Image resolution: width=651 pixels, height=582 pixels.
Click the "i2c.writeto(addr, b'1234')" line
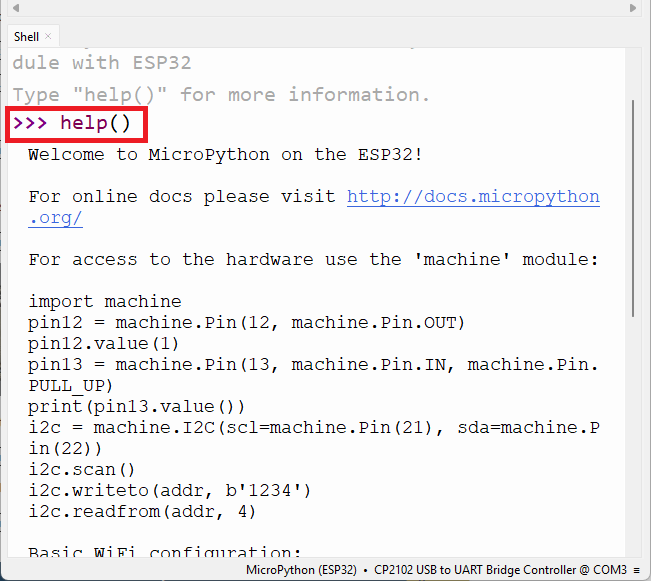170,490
